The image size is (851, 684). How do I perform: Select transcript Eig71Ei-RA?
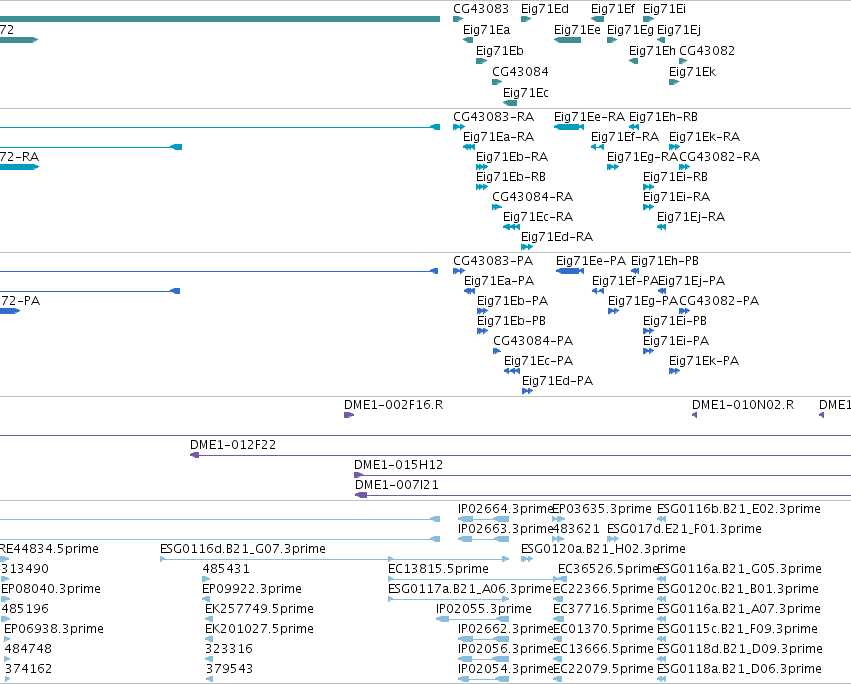[x=676, y=197]
